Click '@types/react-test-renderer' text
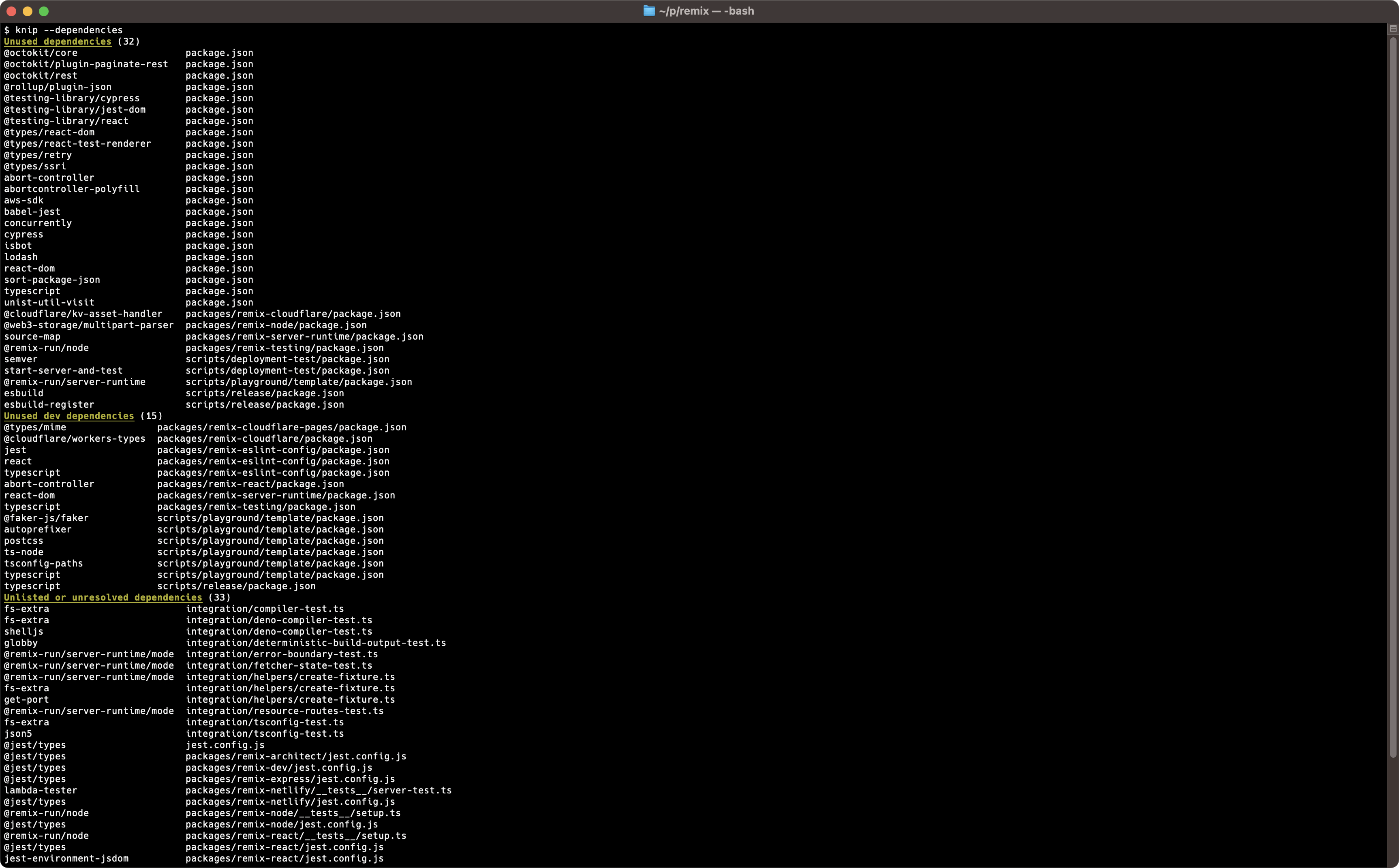Viewport: 1399px width, 868px height. tap(77, 143)
